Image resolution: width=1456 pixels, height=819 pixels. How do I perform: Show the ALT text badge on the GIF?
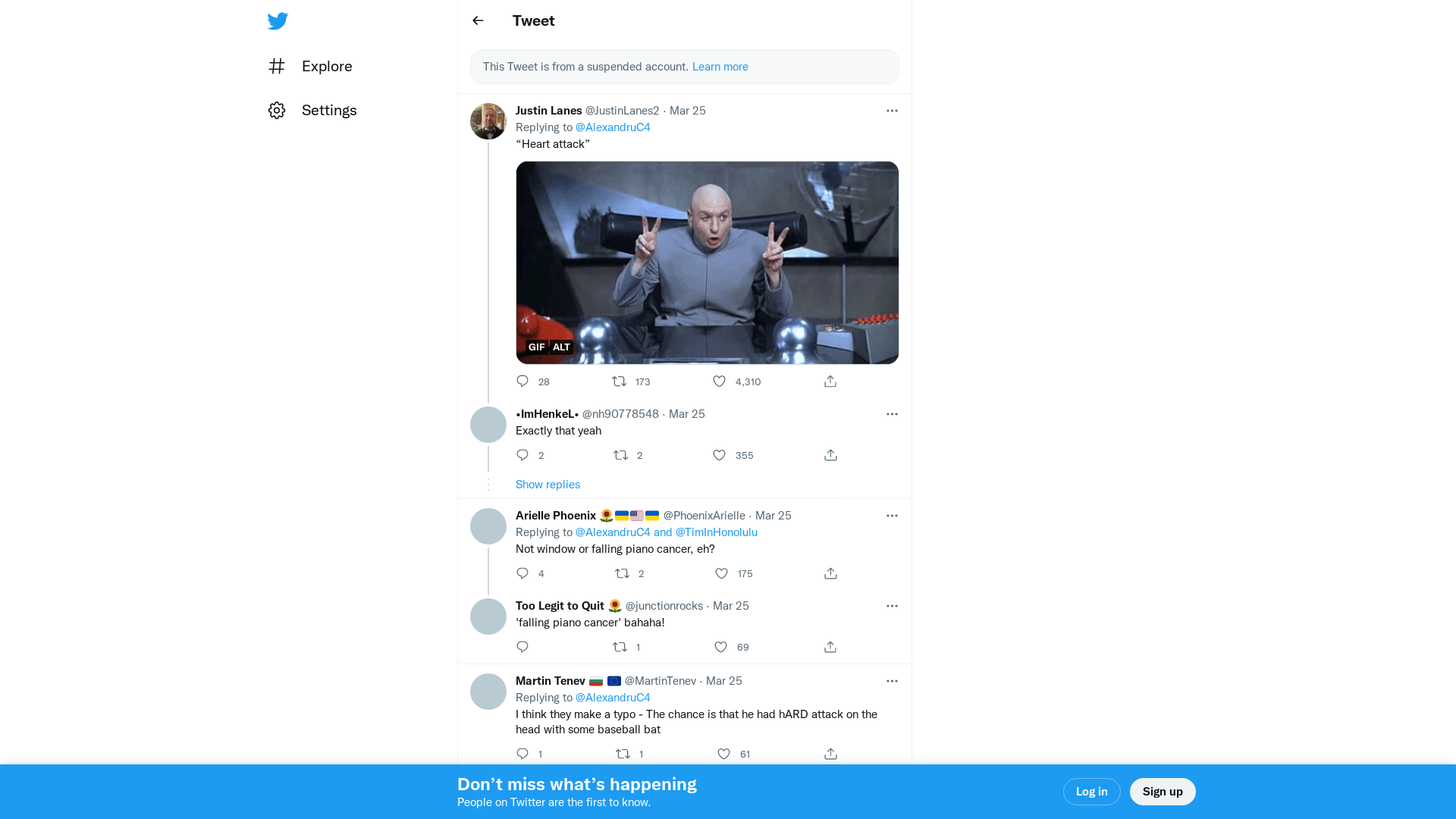point(561,347)
